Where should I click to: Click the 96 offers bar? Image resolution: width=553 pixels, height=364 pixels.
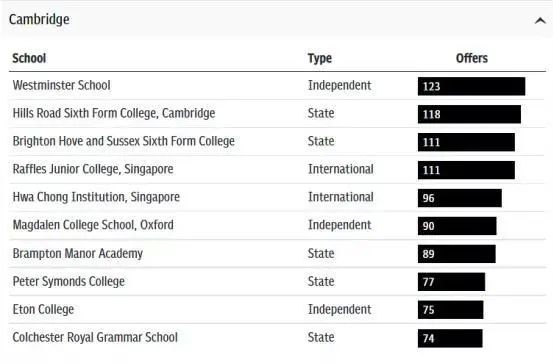(460, 198)
